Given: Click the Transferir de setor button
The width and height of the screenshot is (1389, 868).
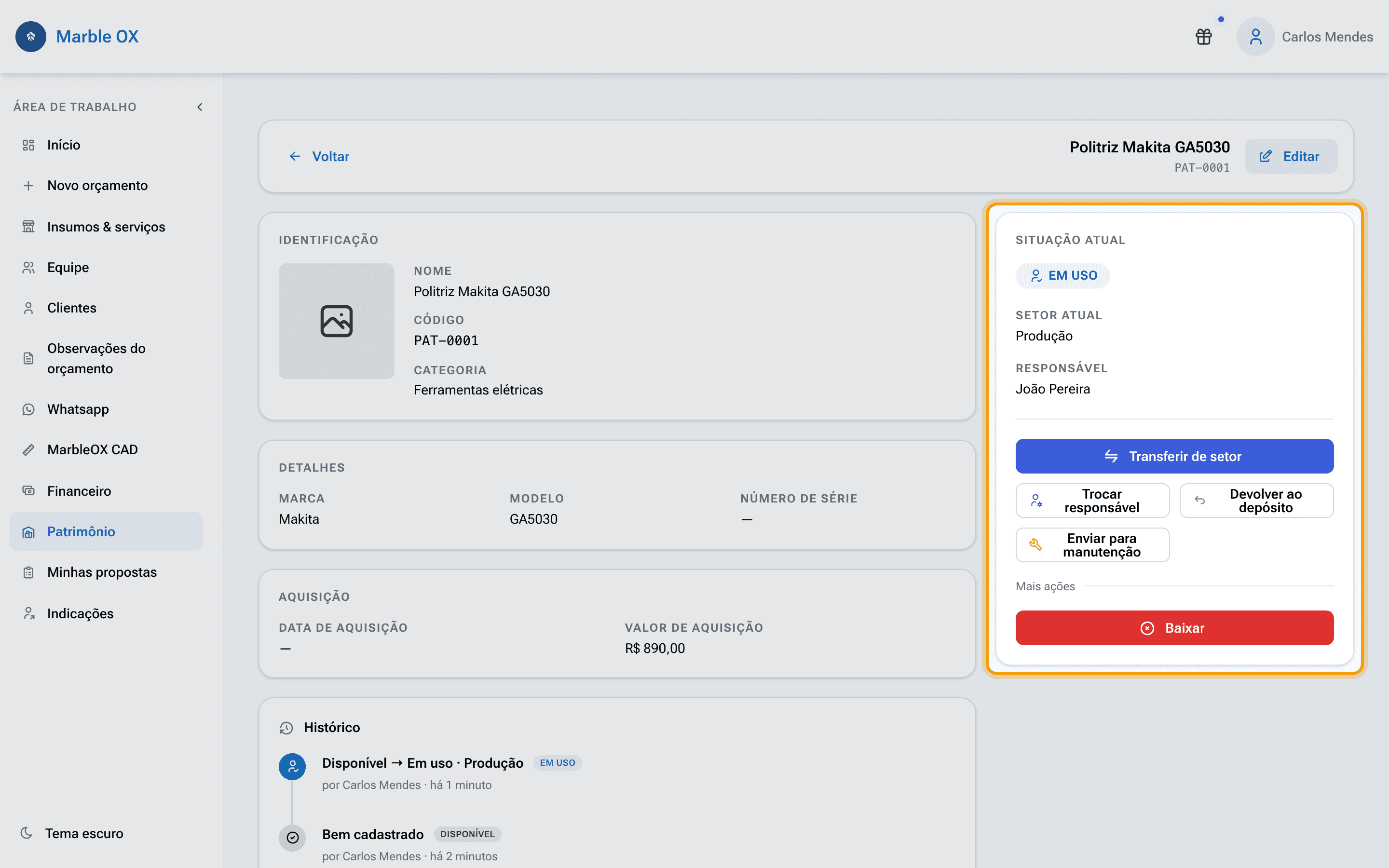Looking at the screenshot, I should [x=1174, y=456].
